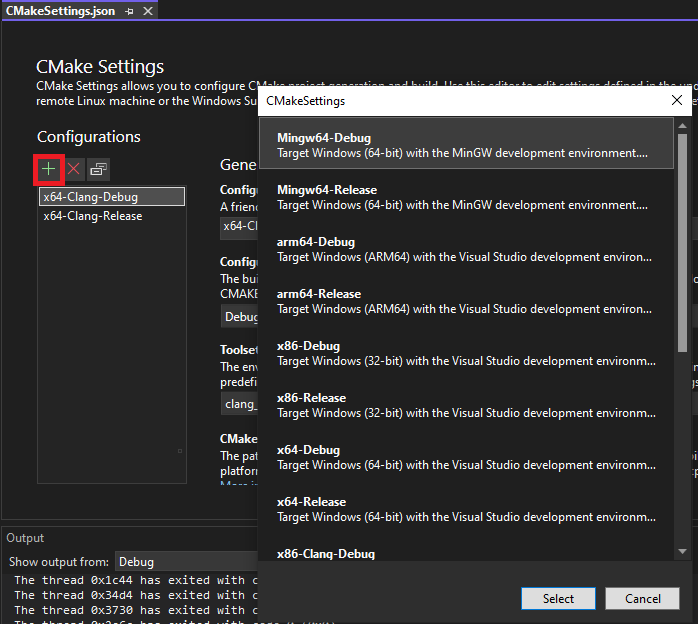Click the dialog scrollbar down arrow

[x=682, y=551]
